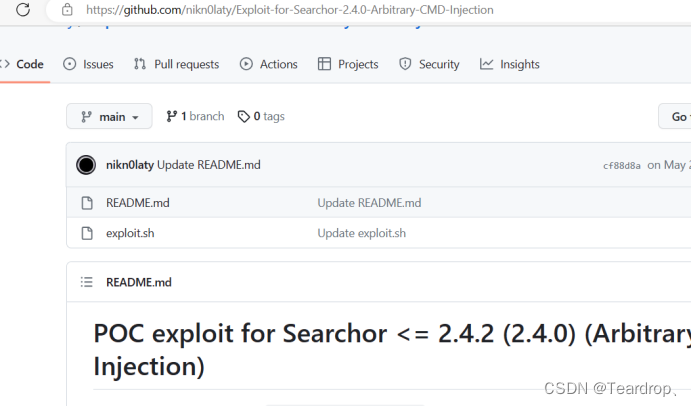Open the Security tab
692x406 pixels.
[x=429, y=64]
